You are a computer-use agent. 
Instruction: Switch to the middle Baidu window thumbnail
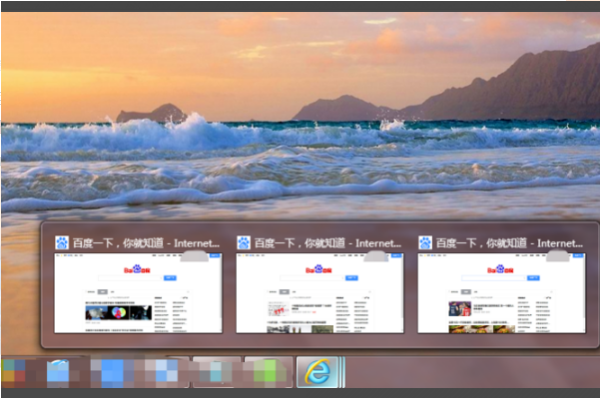pyautogui.click(x=320, y=293)
